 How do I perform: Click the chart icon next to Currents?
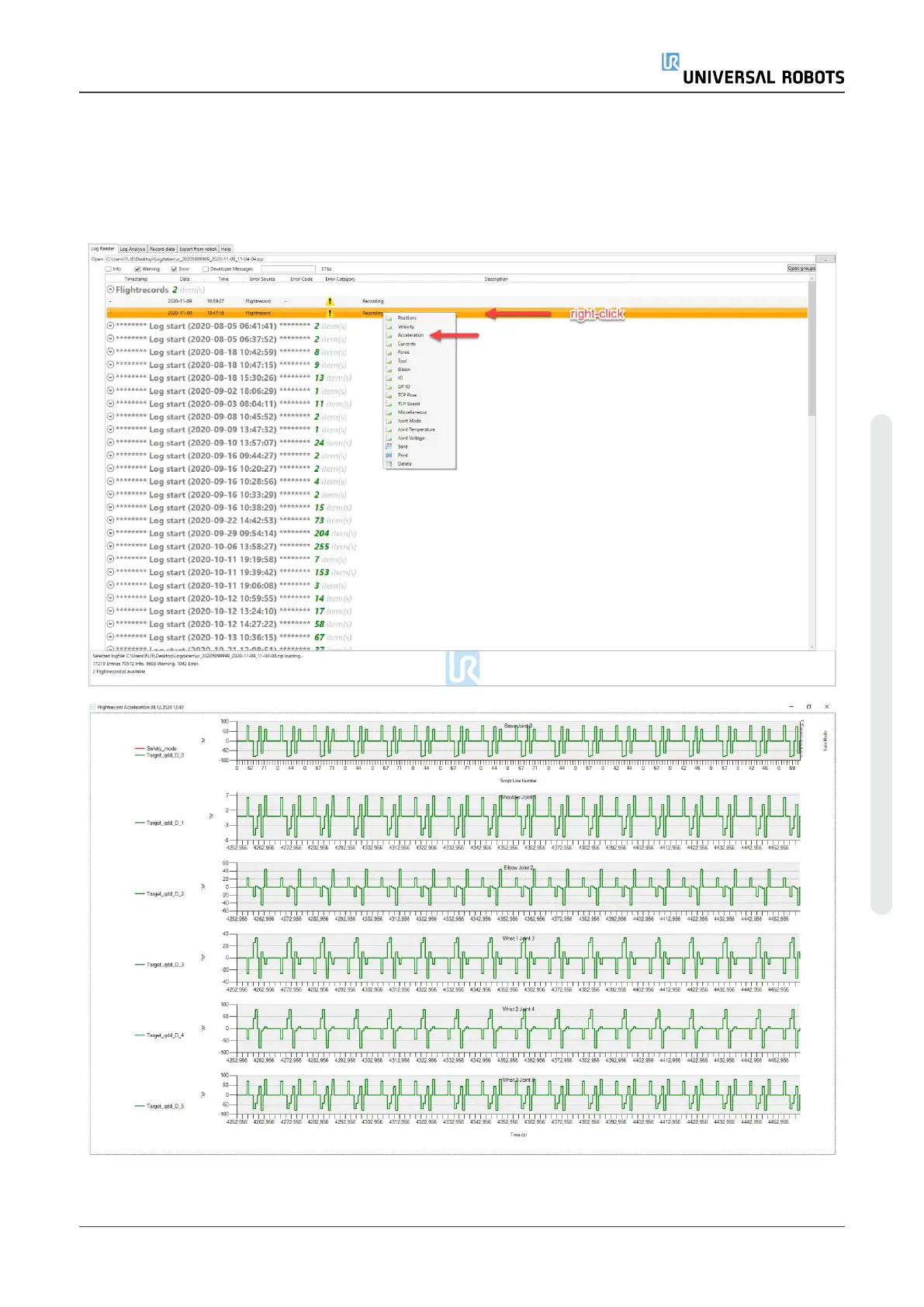[x=389, y=344]
